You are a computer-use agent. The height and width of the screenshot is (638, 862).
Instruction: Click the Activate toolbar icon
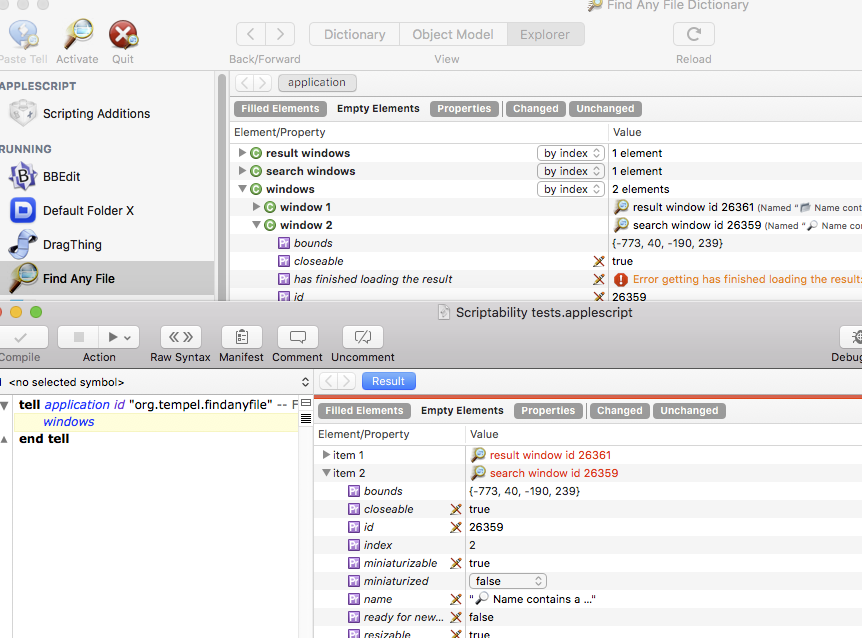pyautogui.click(x=77, y=37)
